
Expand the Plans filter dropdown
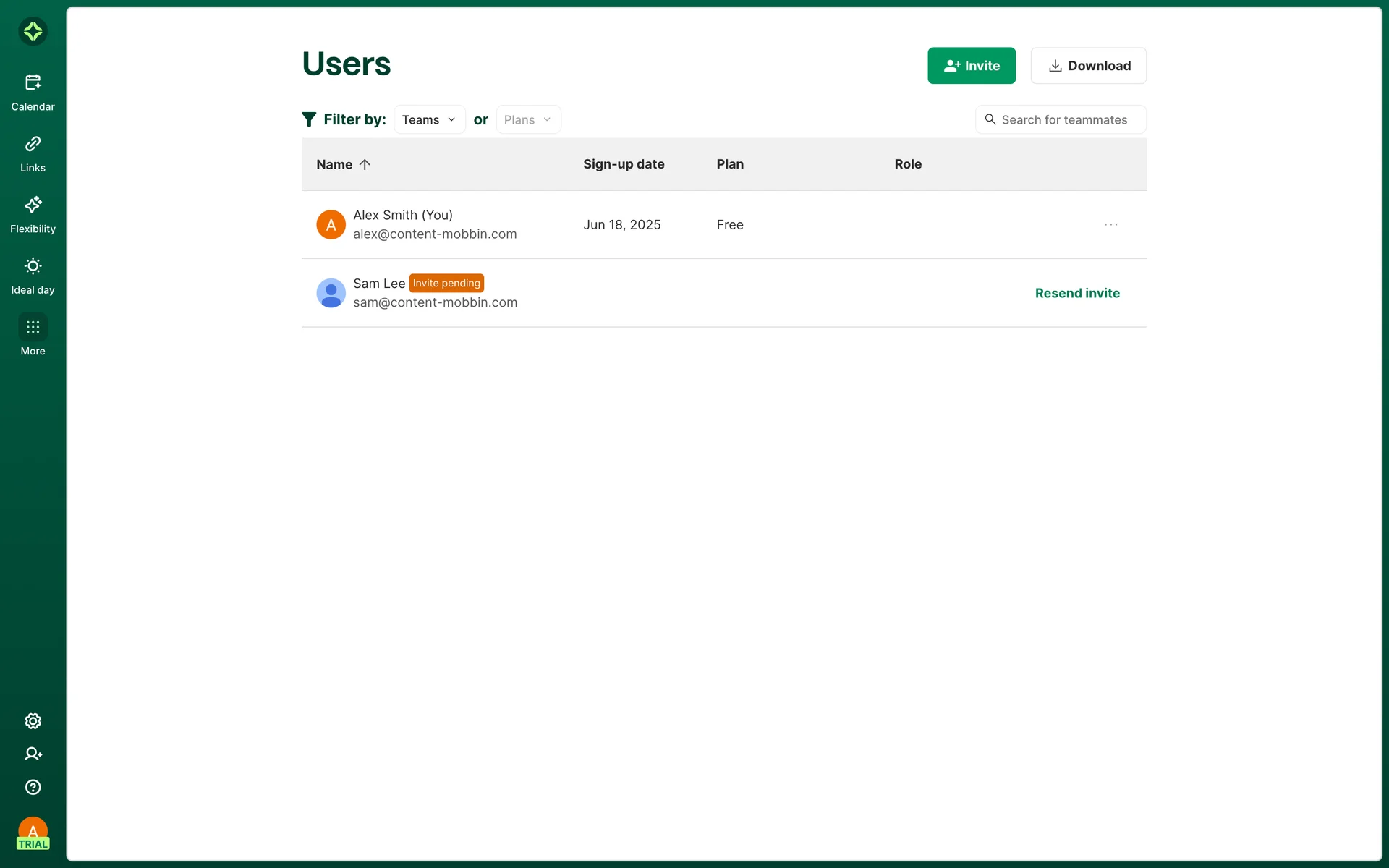click(x=527, y=119)
